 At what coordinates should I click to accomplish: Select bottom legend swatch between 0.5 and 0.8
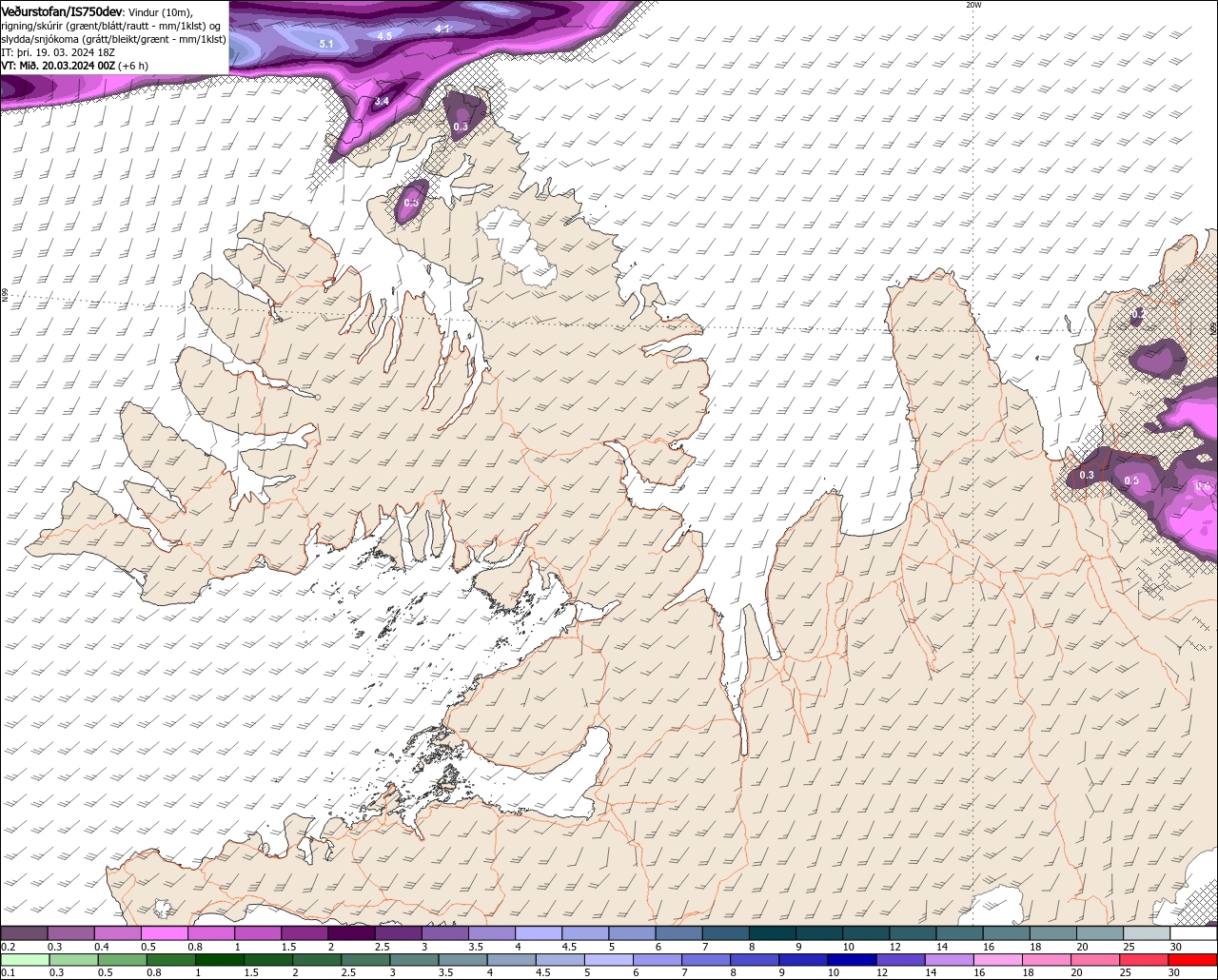(x=123, y=960)
